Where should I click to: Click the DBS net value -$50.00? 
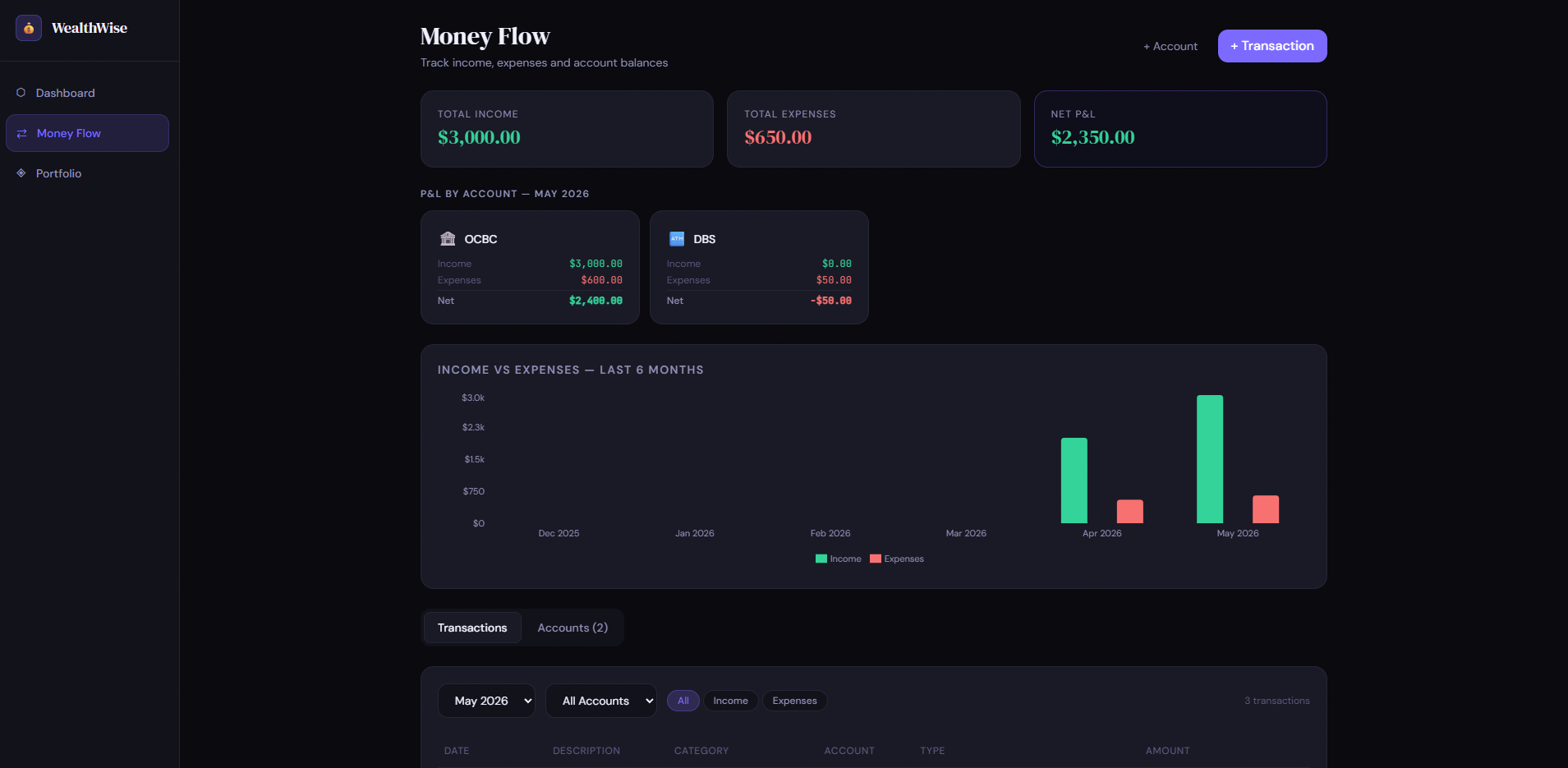pyautogui.click(x=830, y=301)
